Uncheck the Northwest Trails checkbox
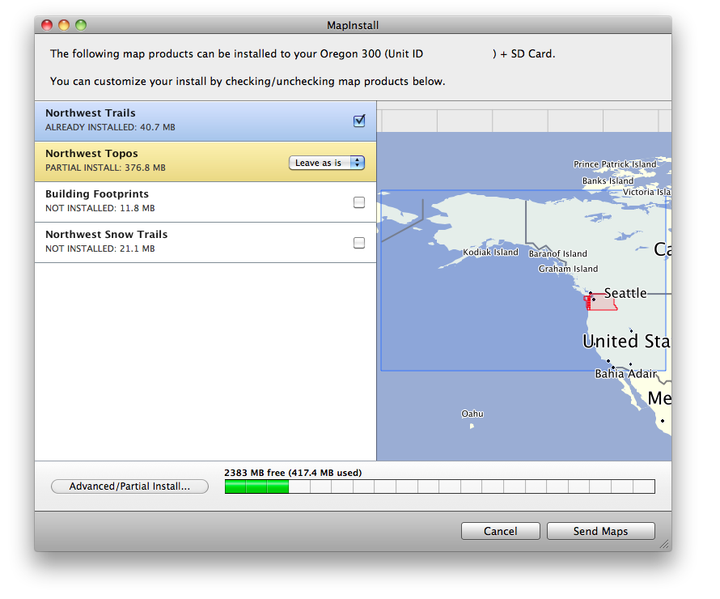 pos(359,121)
